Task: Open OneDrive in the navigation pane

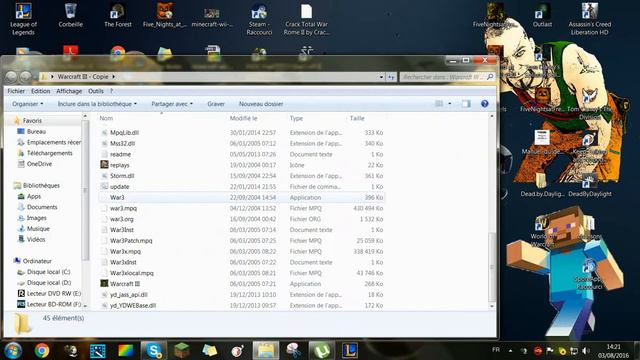Action: pos(39,164)
